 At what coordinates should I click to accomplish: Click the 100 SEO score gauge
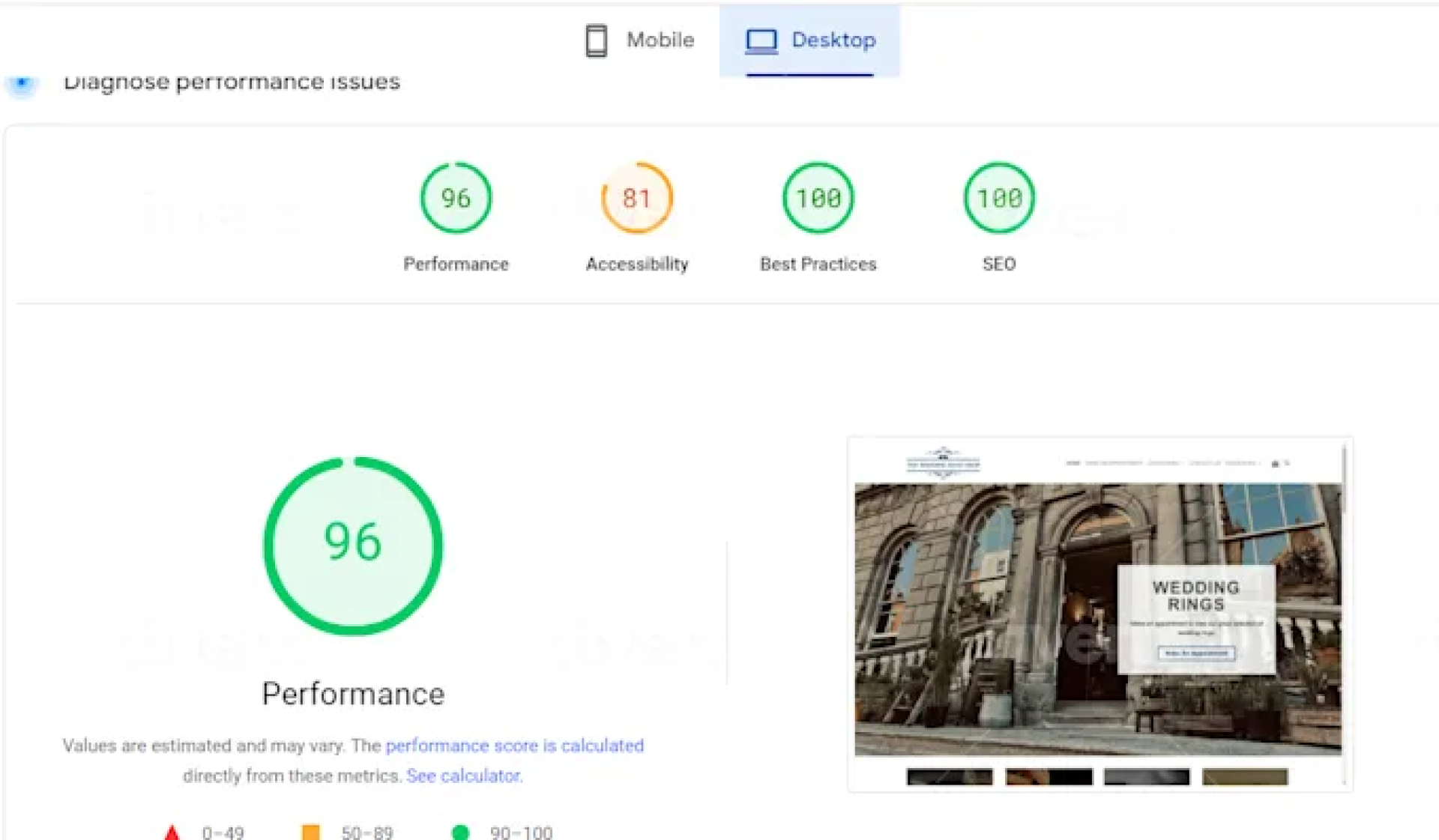point(999,198)
